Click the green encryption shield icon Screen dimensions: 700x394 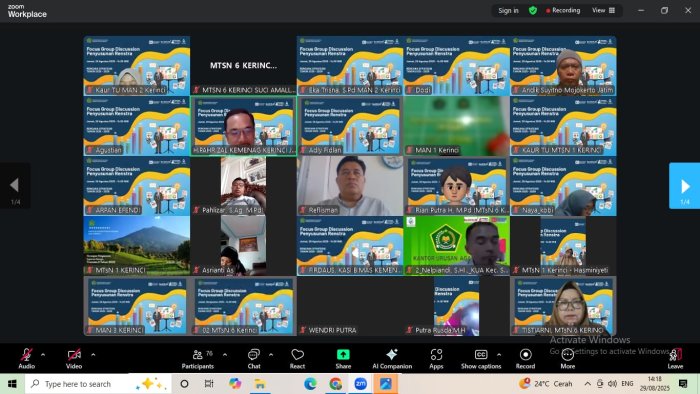point(533,10)
